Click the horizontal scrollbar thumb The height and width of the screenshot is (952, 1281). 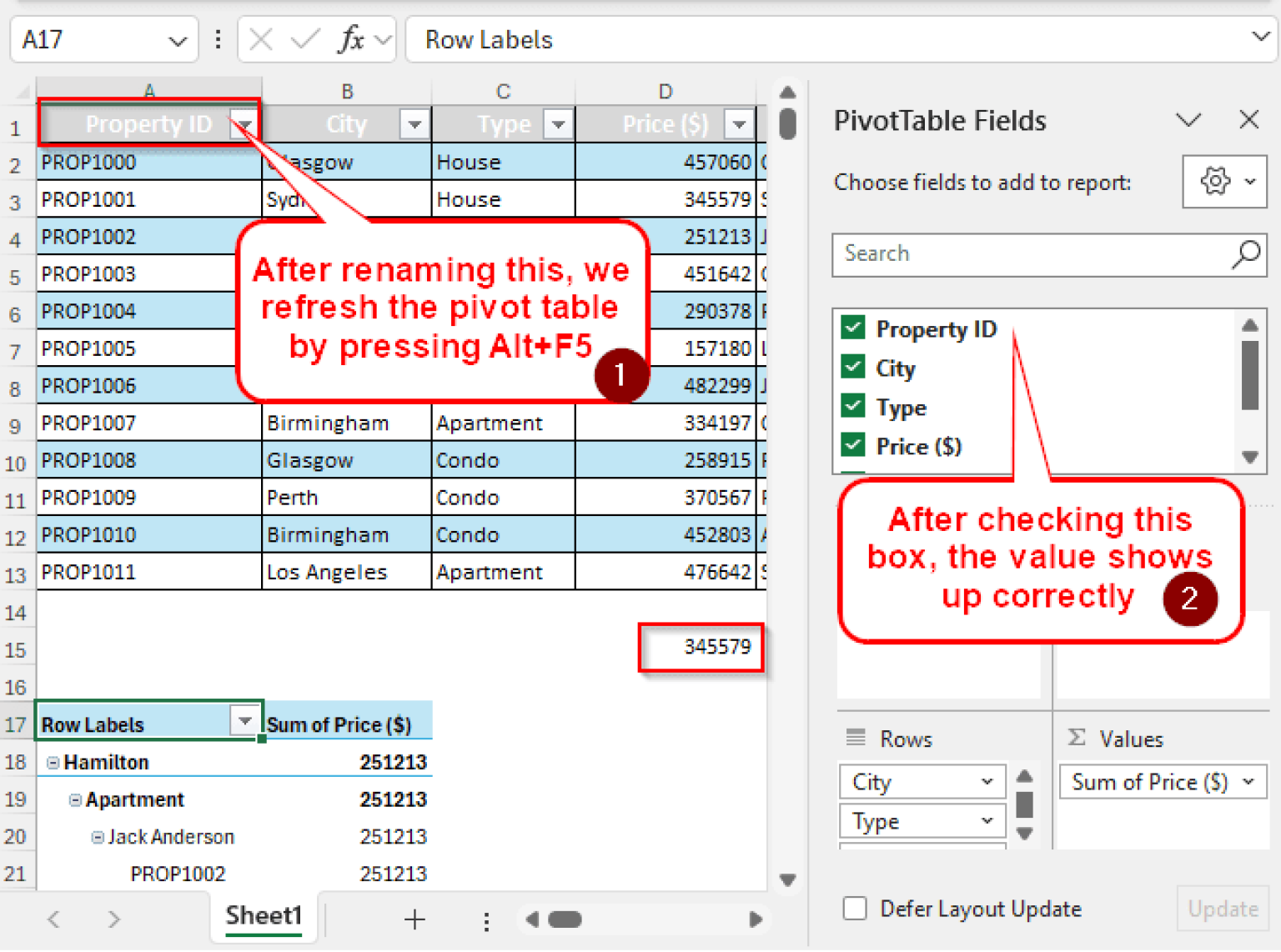[565, 919]
